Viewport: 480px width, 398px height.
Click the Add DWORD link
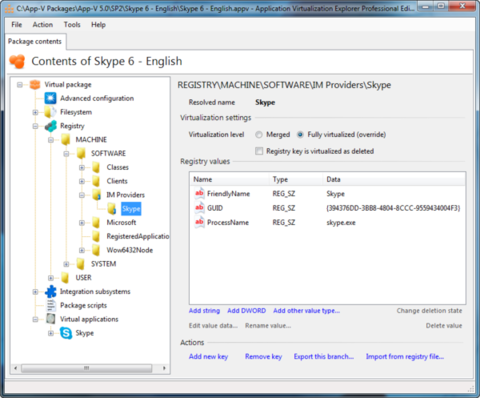pos(247,311)
